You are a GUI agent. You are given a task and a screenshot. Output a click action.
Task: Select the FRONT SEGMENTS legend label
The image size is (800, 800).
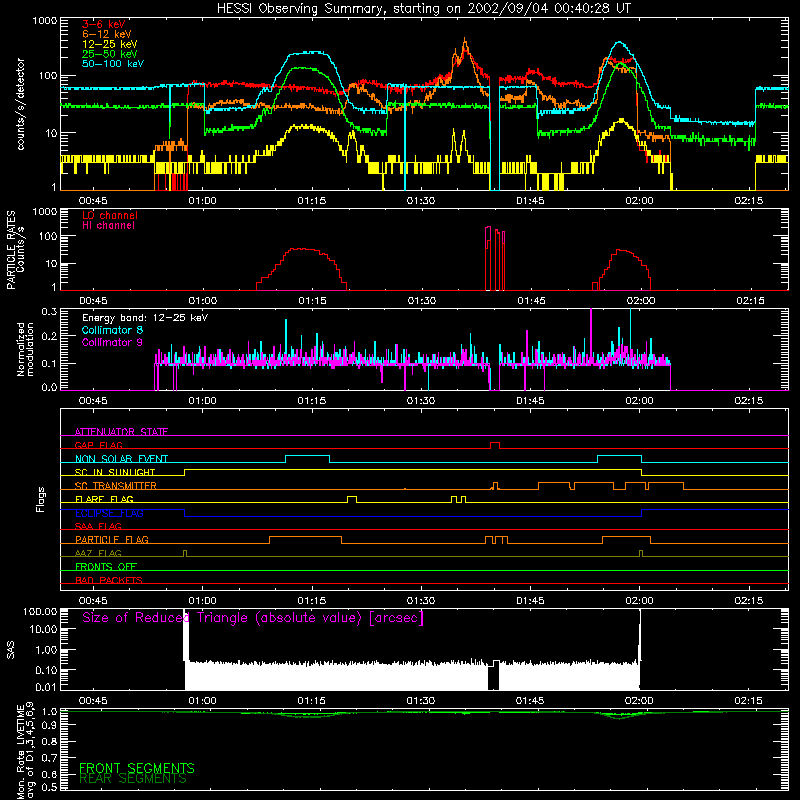click(137, 768)
